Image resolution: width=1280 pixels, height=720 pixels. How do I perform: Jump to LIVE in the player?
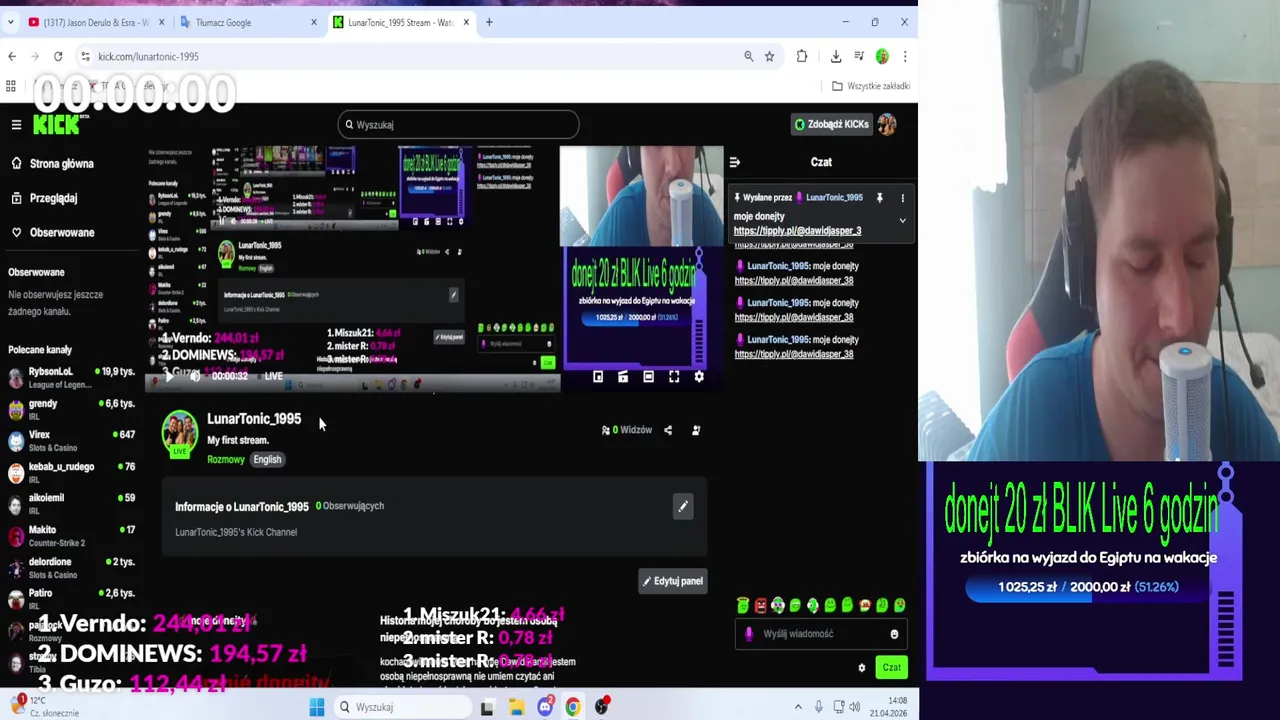click(x=273, y=376)
